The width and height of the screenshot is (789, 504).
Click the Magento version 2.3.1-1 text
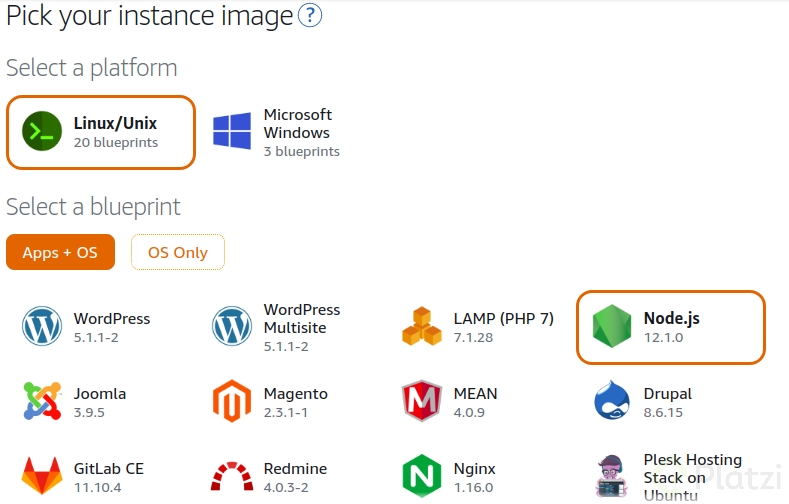286,412
